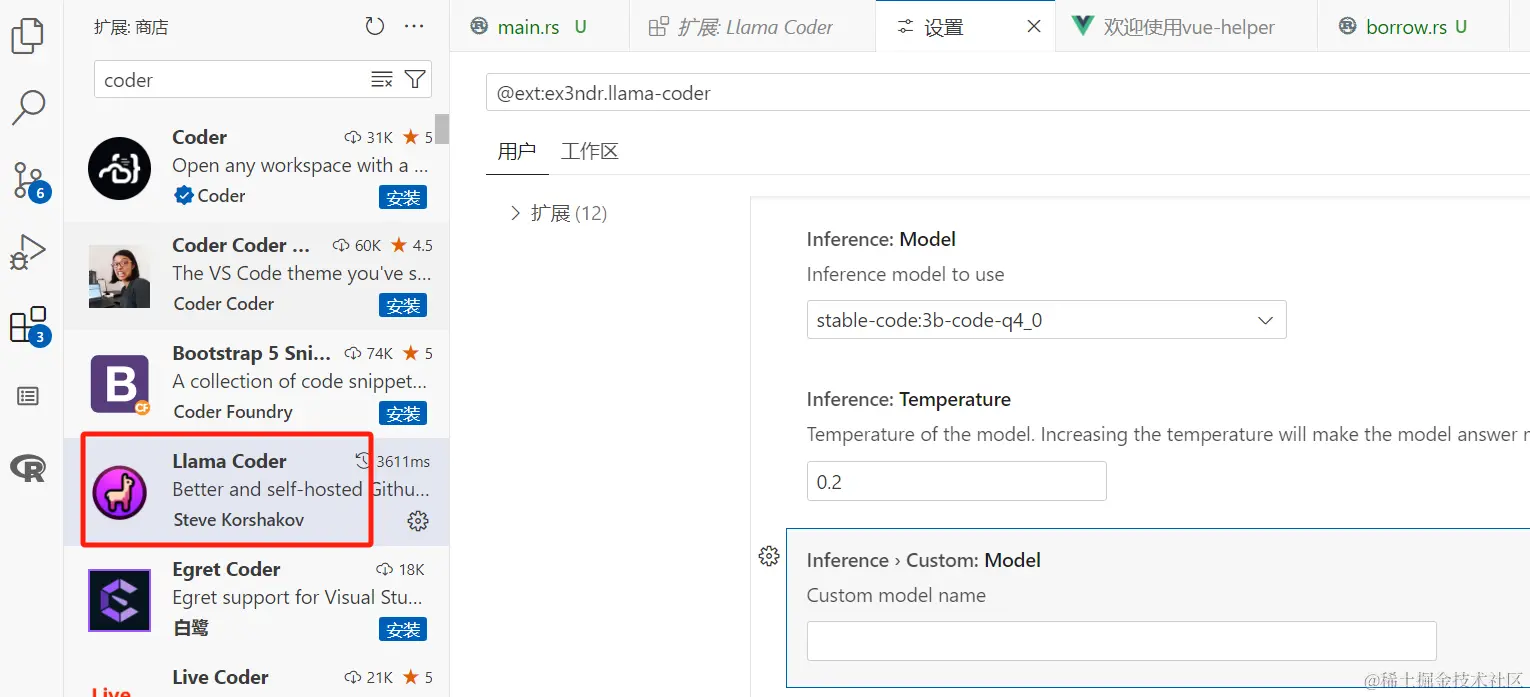Focus the settings search field @ext:ex3ndr.llama-coder

coord(1007,93)
